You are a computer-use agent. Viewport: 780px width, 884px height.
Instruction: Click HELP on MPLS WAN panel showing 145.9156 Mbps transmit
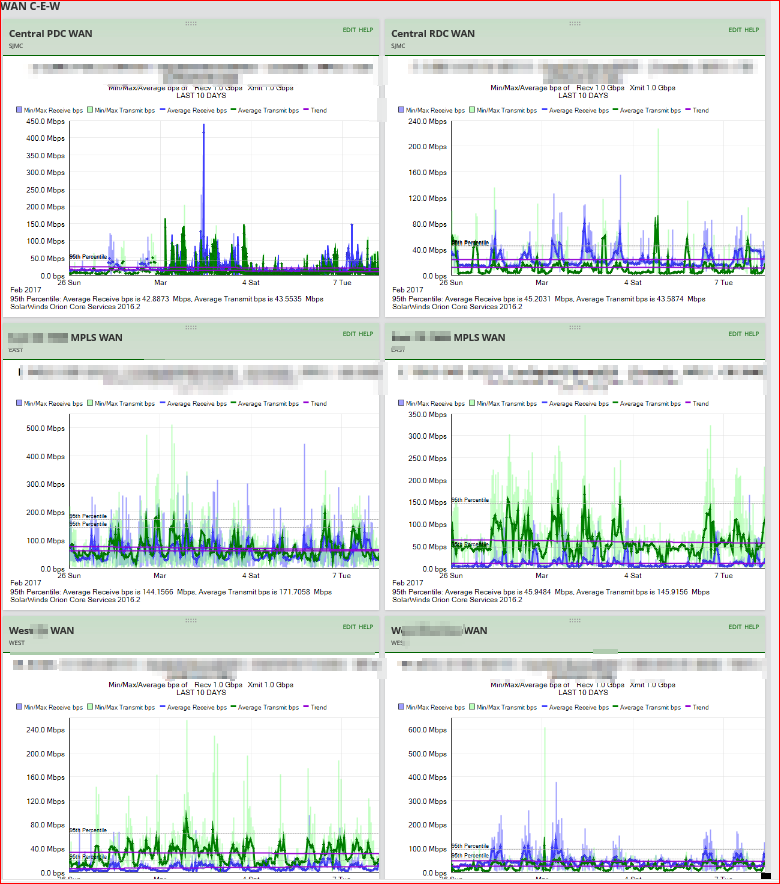[752, 334]
